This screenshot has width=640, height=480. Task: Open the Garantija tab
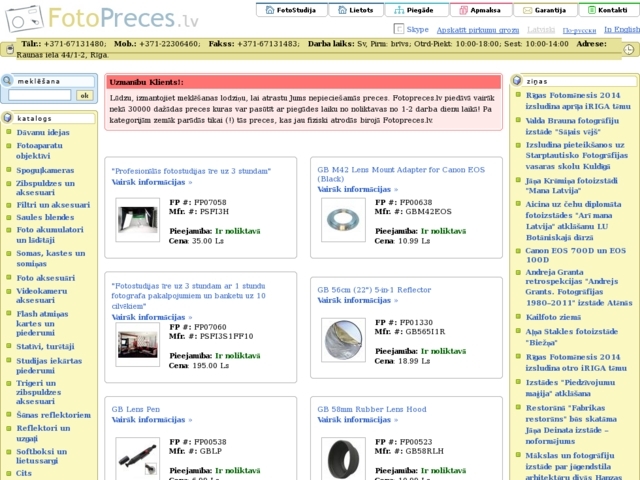point(543,10)
